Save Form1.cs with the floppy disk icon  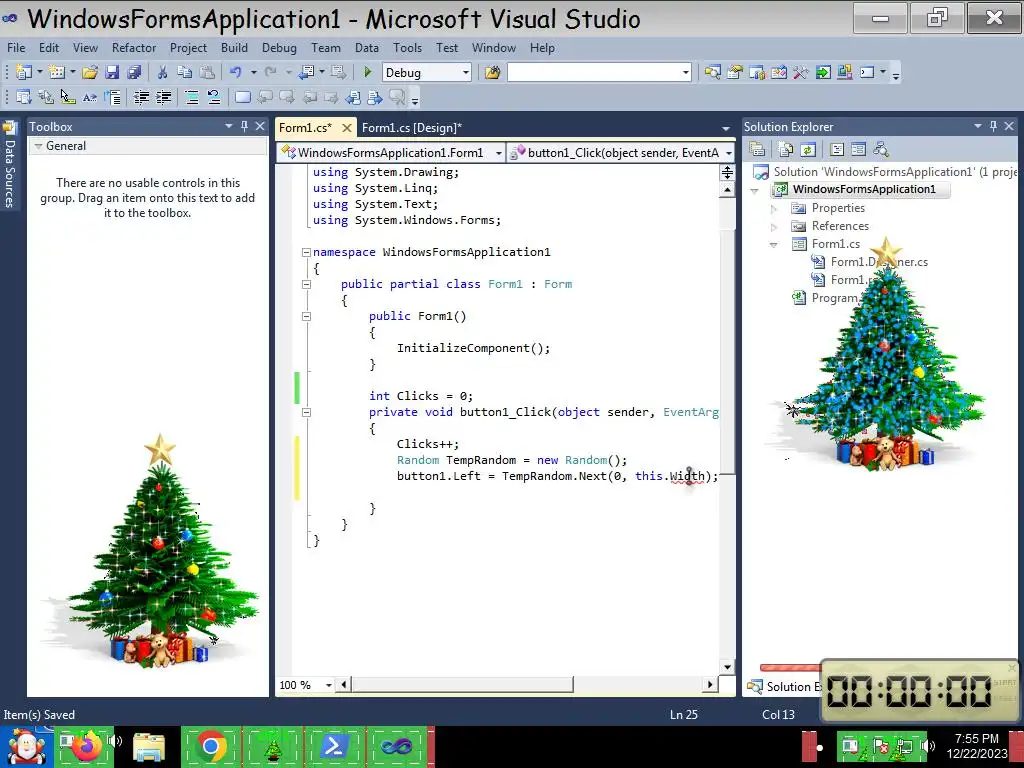click(112, 72)
